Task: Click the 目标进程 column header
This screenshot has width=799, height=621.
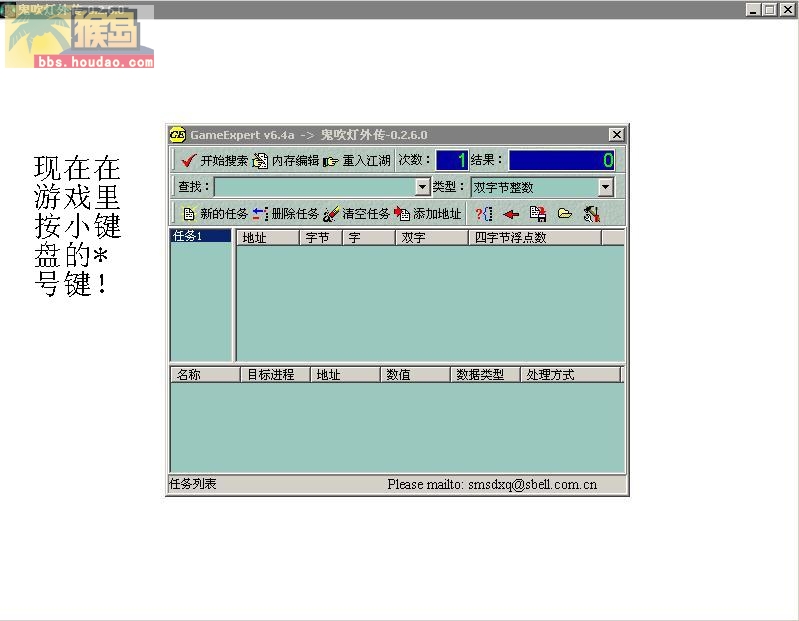Action: [275, 375]
